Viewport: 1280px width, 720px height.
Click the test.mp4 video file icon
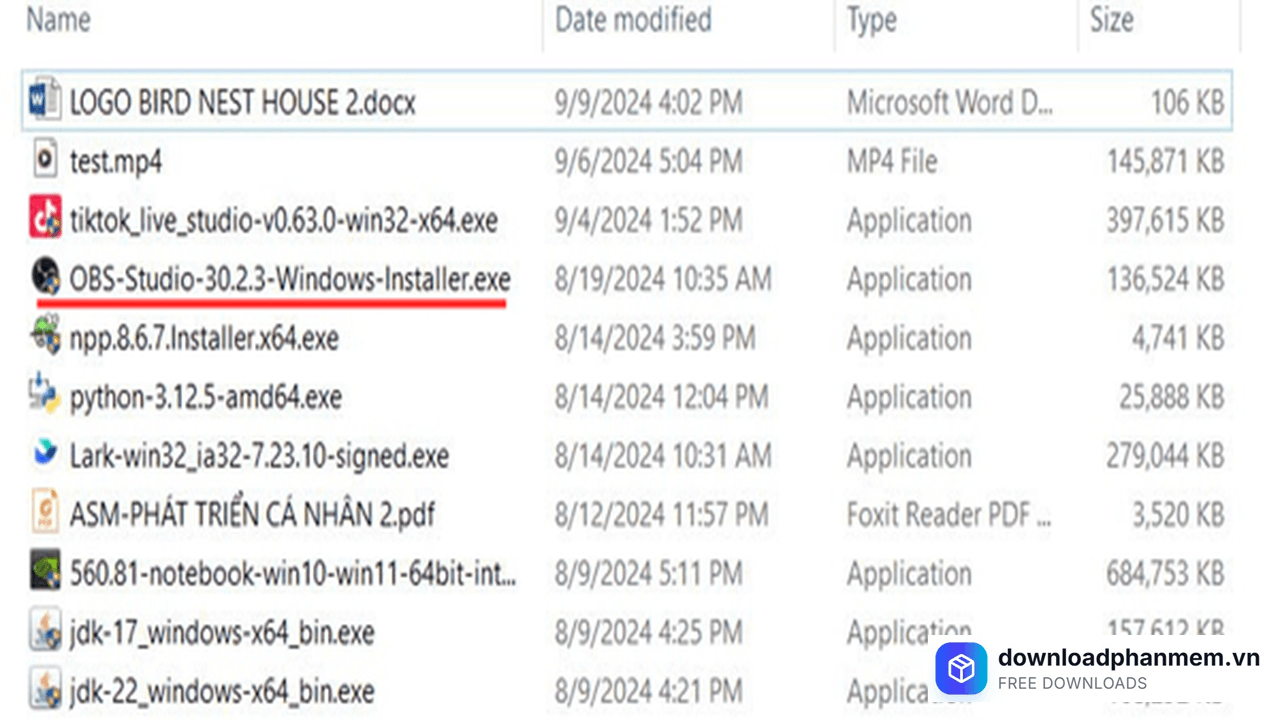(45, 161)
